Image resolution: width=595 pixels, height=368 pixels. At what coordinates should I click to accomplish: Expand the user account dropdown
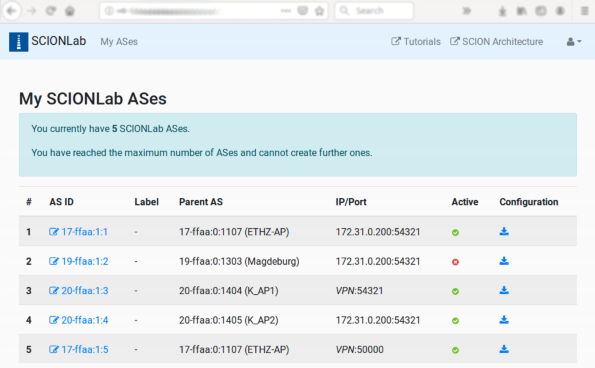[x=573, y=42]
